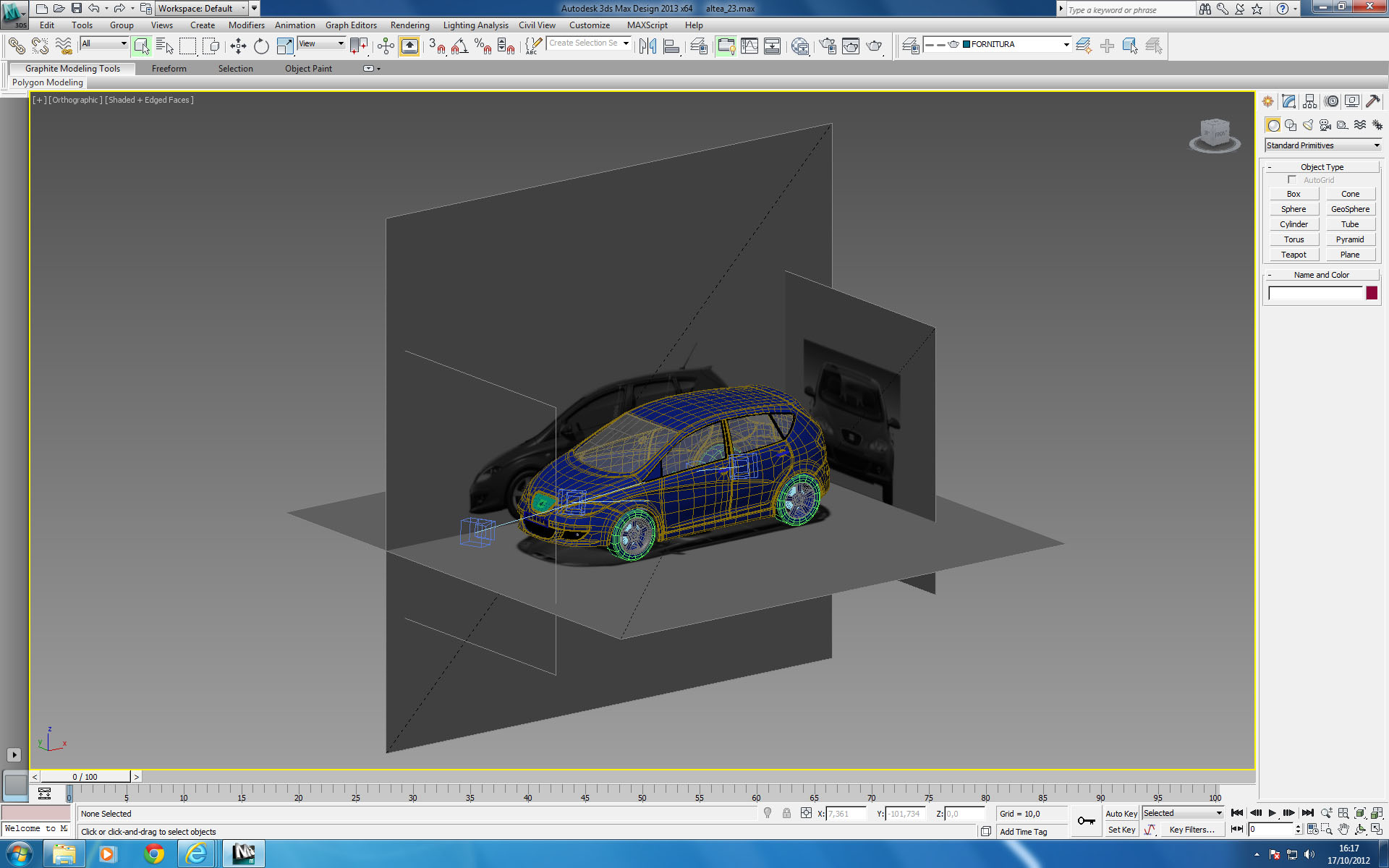Activate the Select and Rotate tool
The height and width of the screenshot is (868, 1389).
(261, 46)
